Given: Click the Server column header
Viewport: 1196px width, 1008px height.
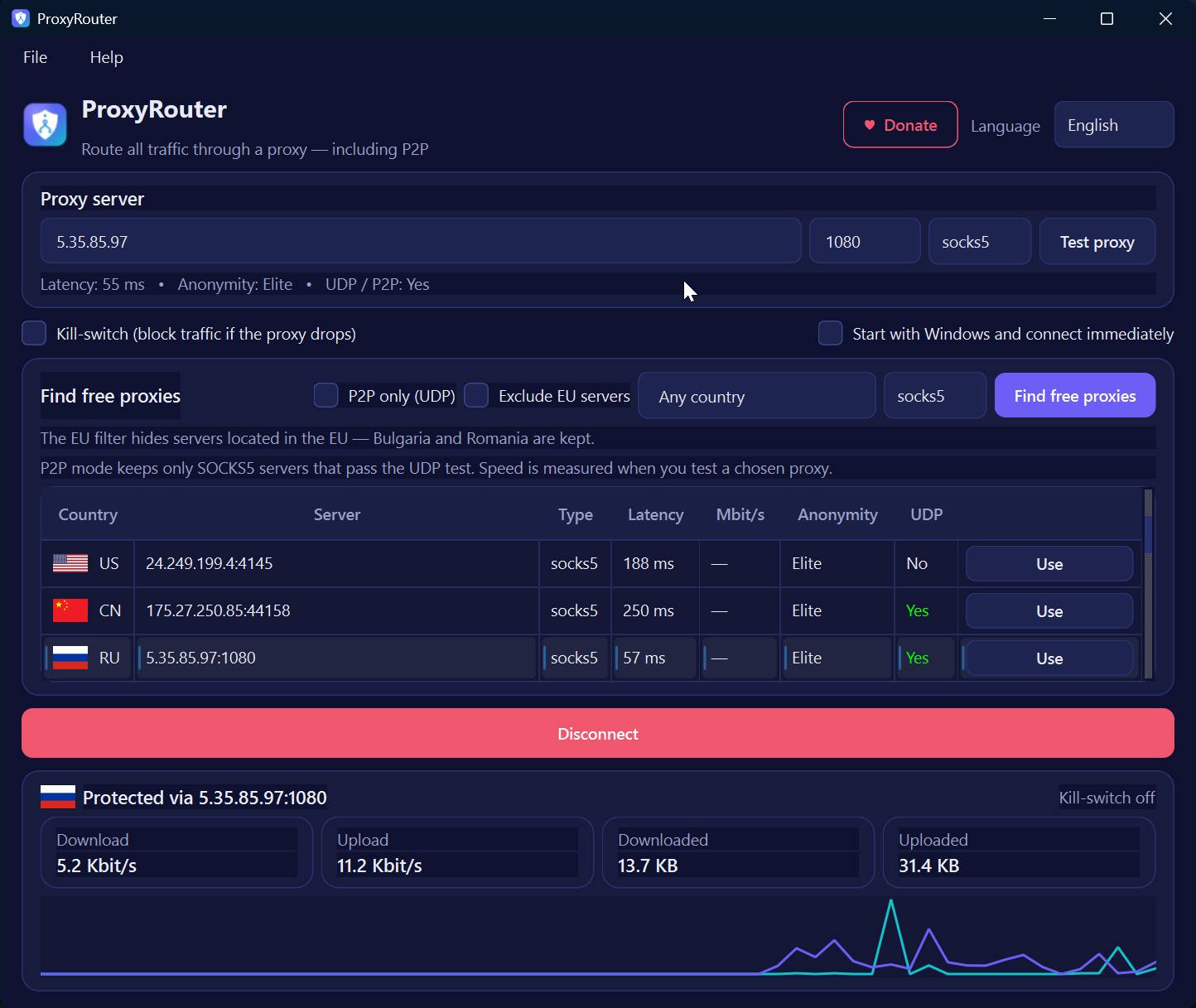Looking at the screenshot, I should click(x=337, y=514).
